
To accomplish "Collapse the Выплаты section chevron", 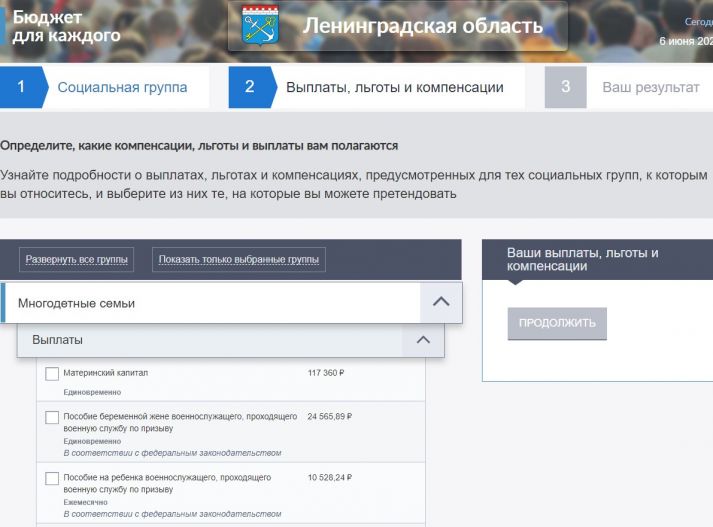I will (x=422, y=340).
